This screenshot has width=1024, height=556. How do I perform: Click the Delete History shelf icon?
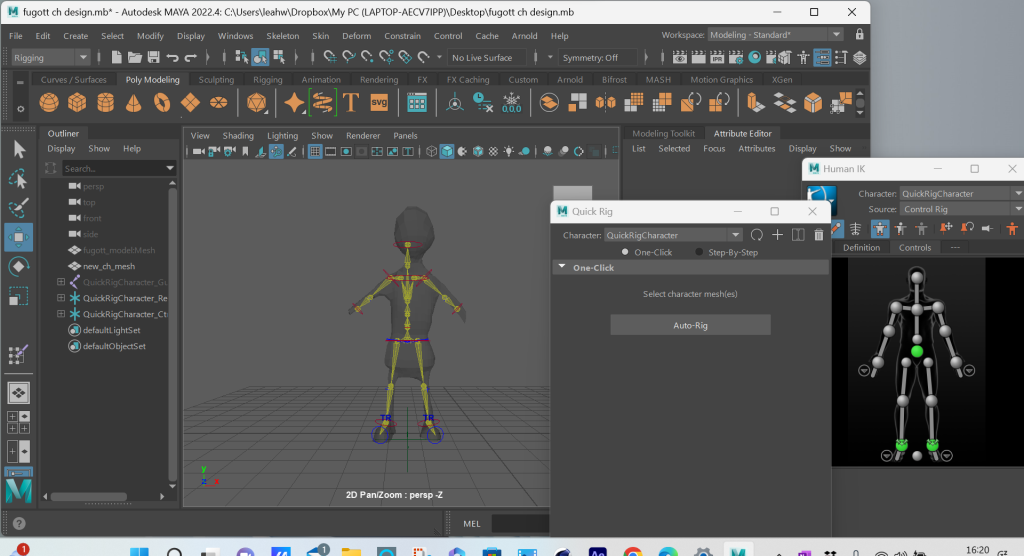point(483,103)
